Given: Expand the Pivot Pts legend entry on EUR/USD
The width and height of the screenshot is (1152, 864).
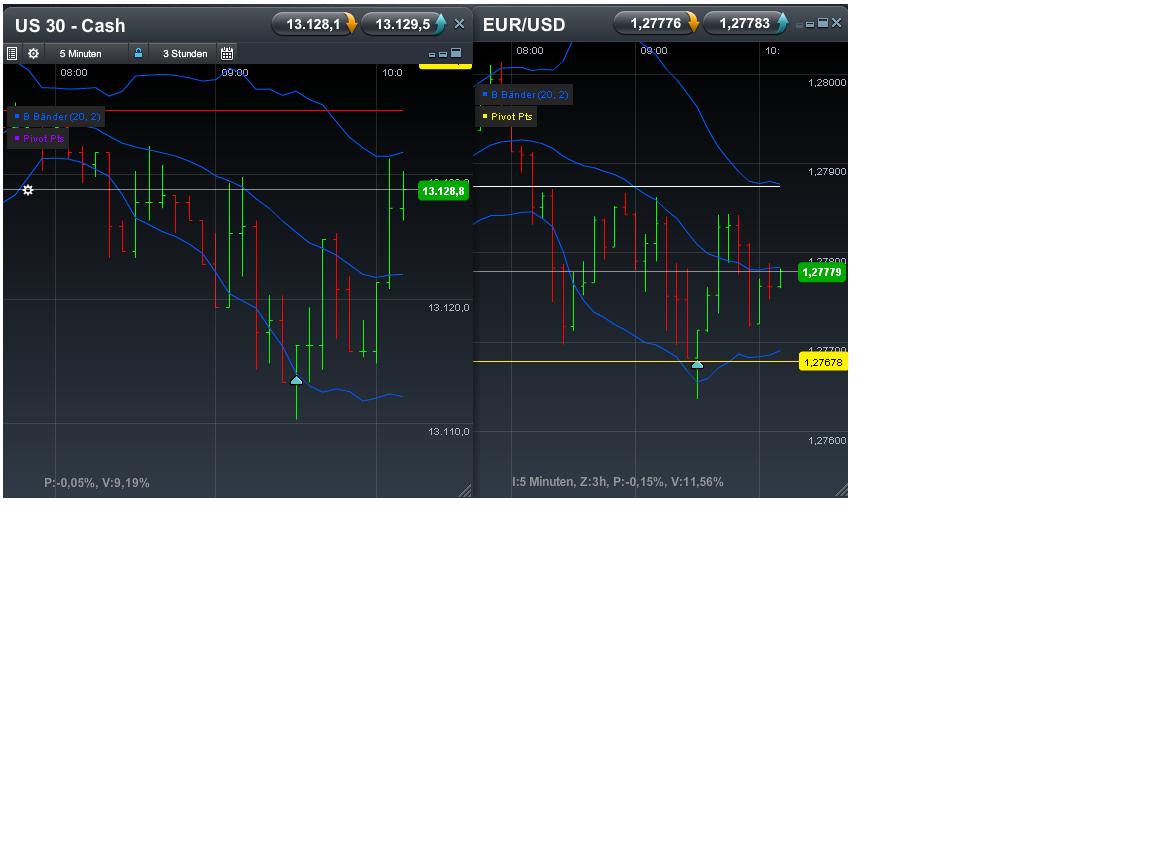Looking at the screenshot, I should point(509,116).
